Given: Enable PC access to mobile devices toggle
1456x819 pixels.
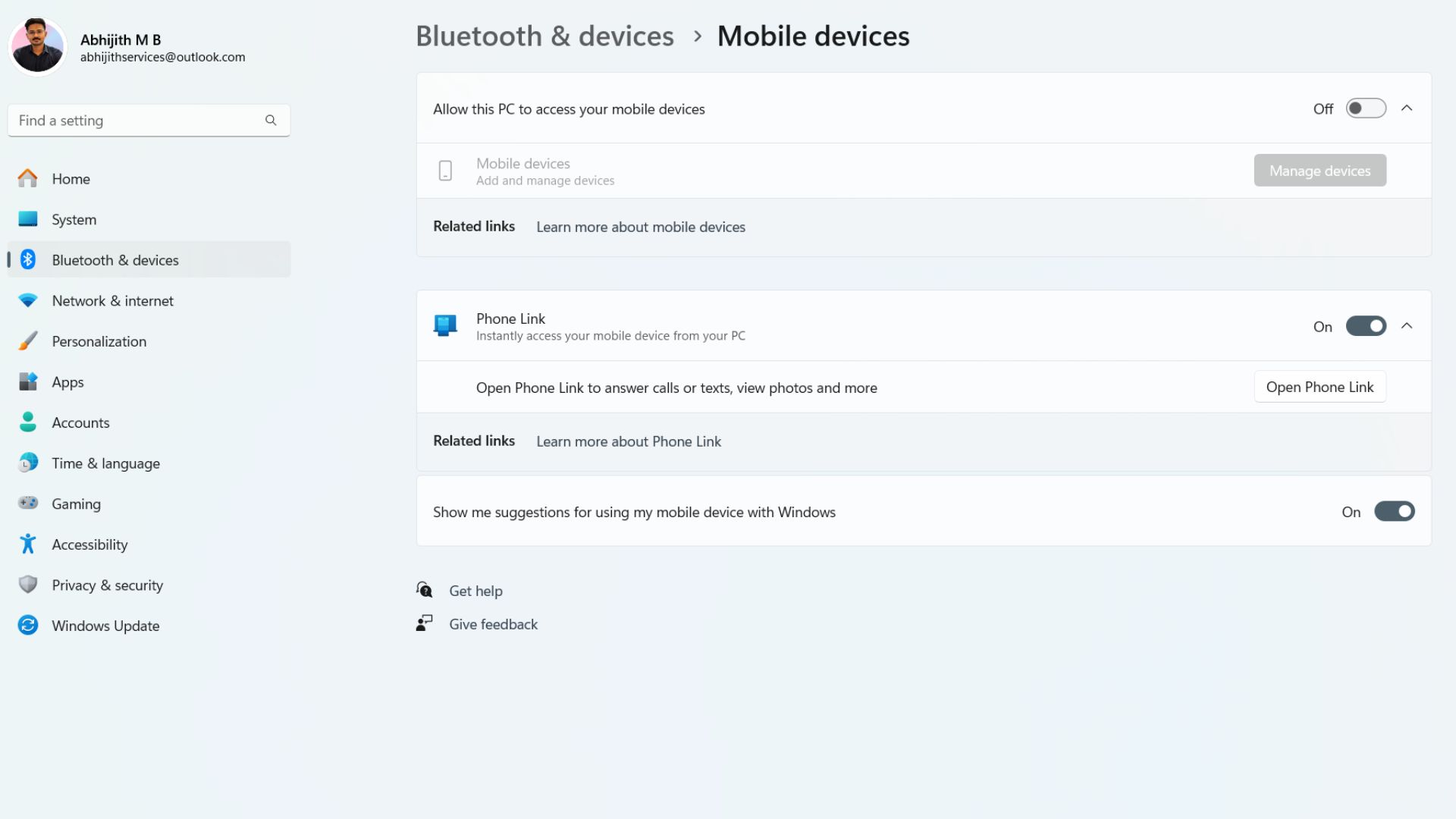Looking at the screenshot, I should click(x=1366, y=108).
